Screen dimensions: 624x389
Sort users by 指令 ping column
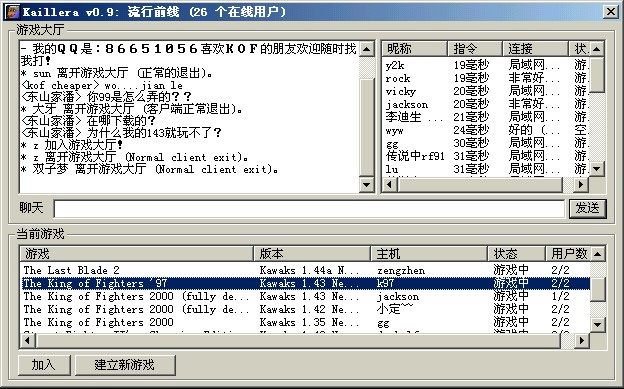tap(475, 49)
